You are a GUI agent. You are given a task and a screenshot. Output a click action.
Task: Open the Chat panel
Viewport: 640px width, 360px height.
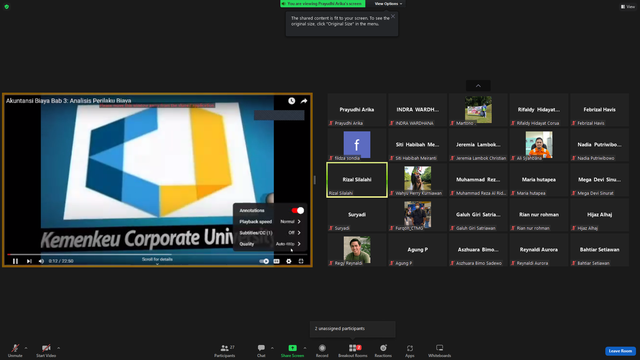pyautogui.click(x=261, y=350)
